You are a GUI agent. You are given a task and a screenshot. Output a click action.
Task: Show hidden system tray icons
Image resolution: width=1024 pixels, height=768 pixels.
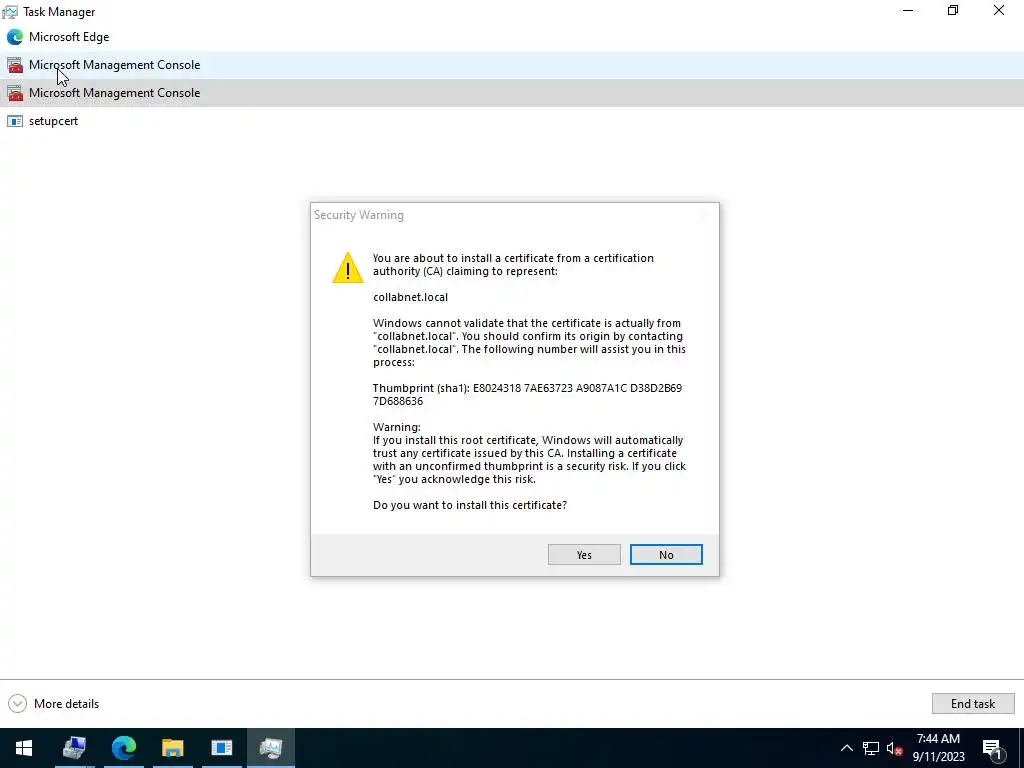[x=846, y=748]
